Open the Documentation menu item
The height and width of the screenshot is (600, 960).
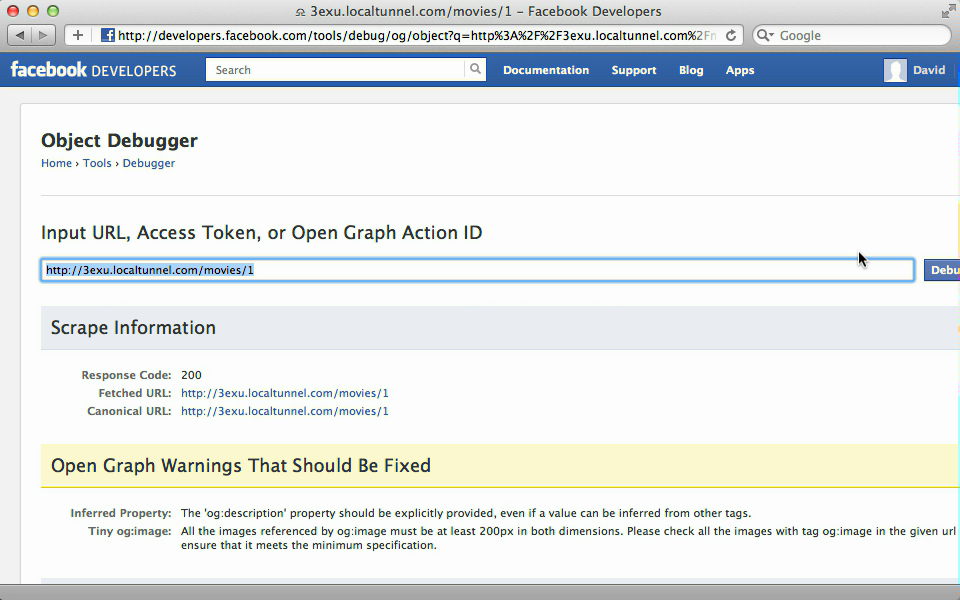click(x=546, y=70)
